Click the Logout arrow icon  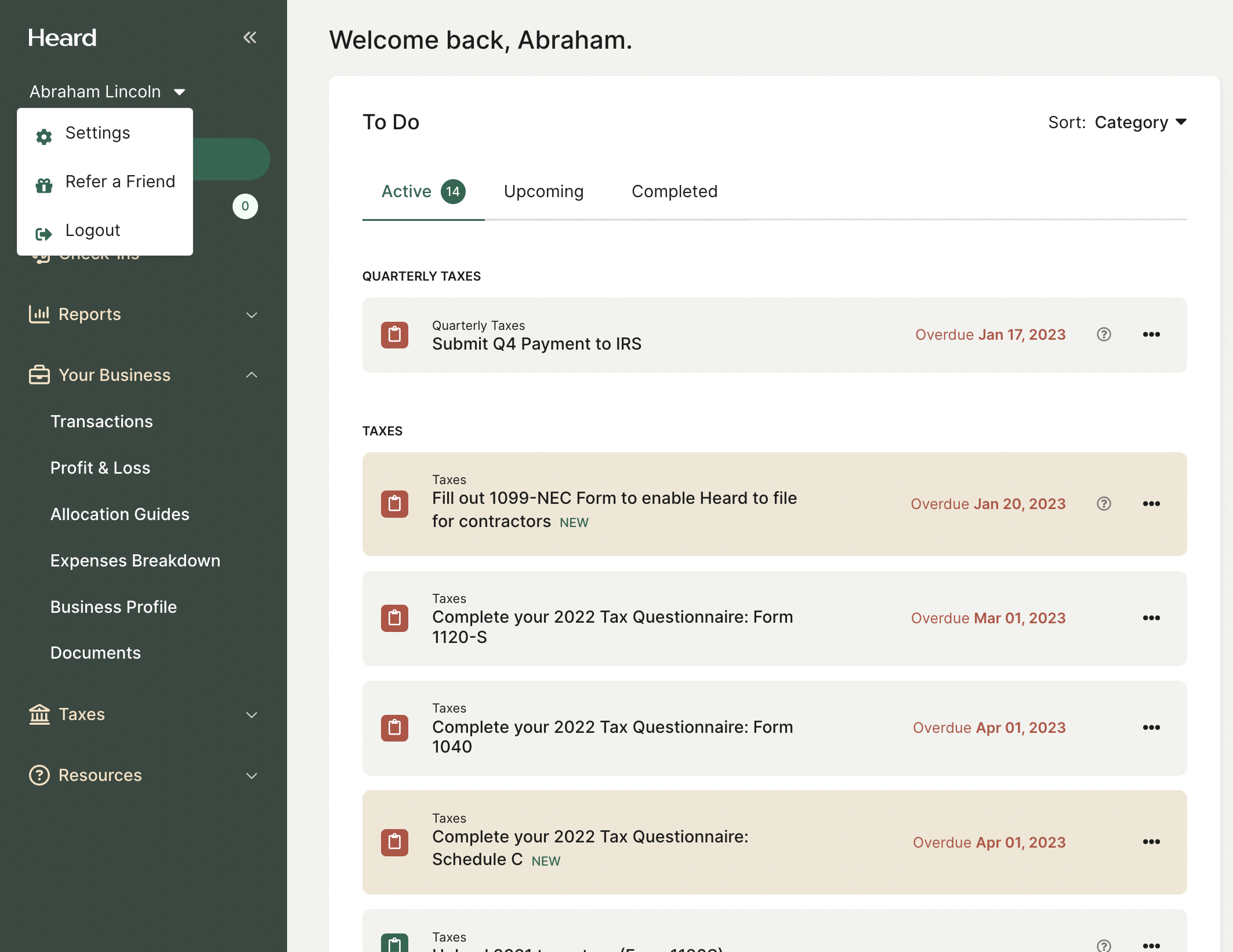[x=44, y=233]
